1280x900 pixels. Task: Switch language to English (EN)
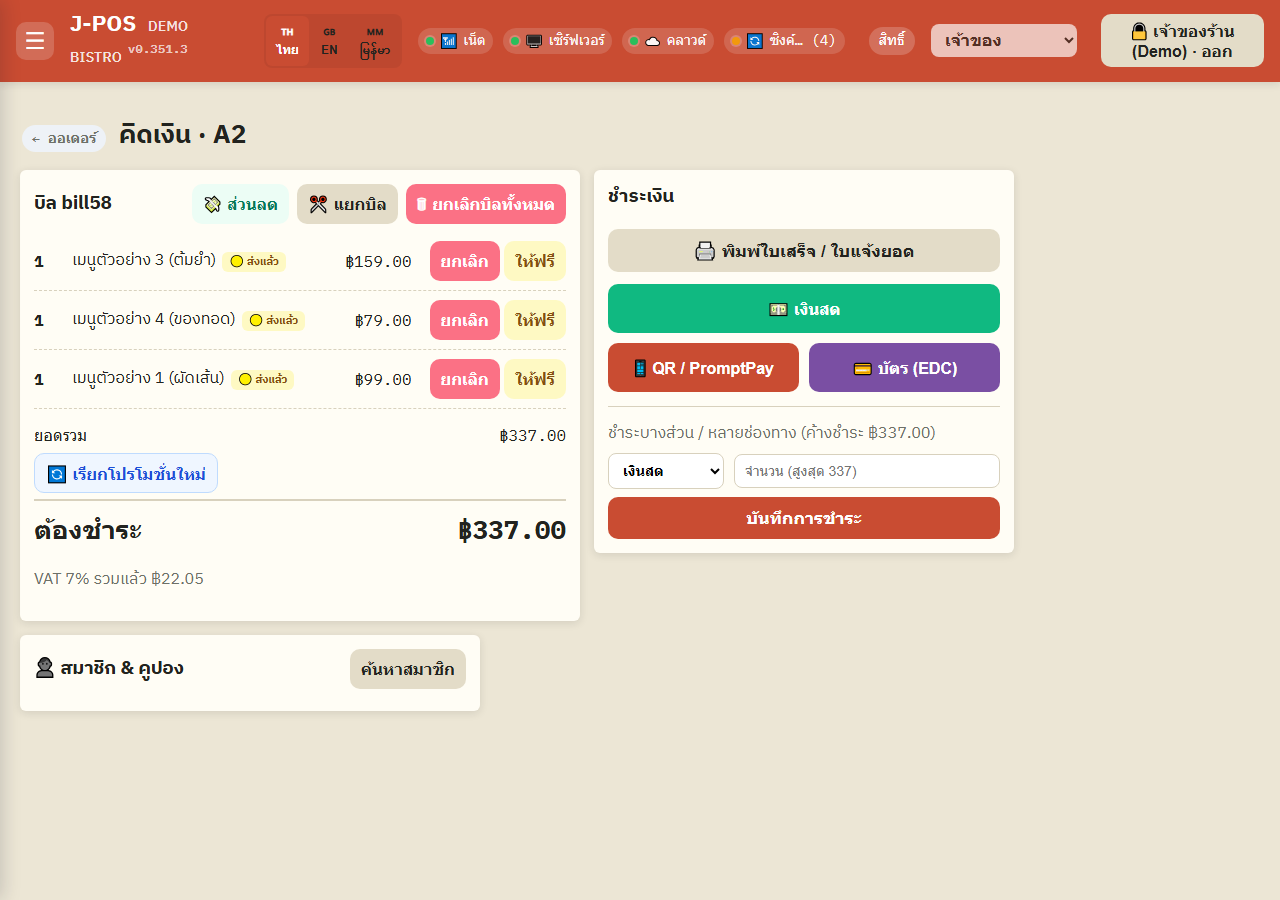(x=329, y=41)
